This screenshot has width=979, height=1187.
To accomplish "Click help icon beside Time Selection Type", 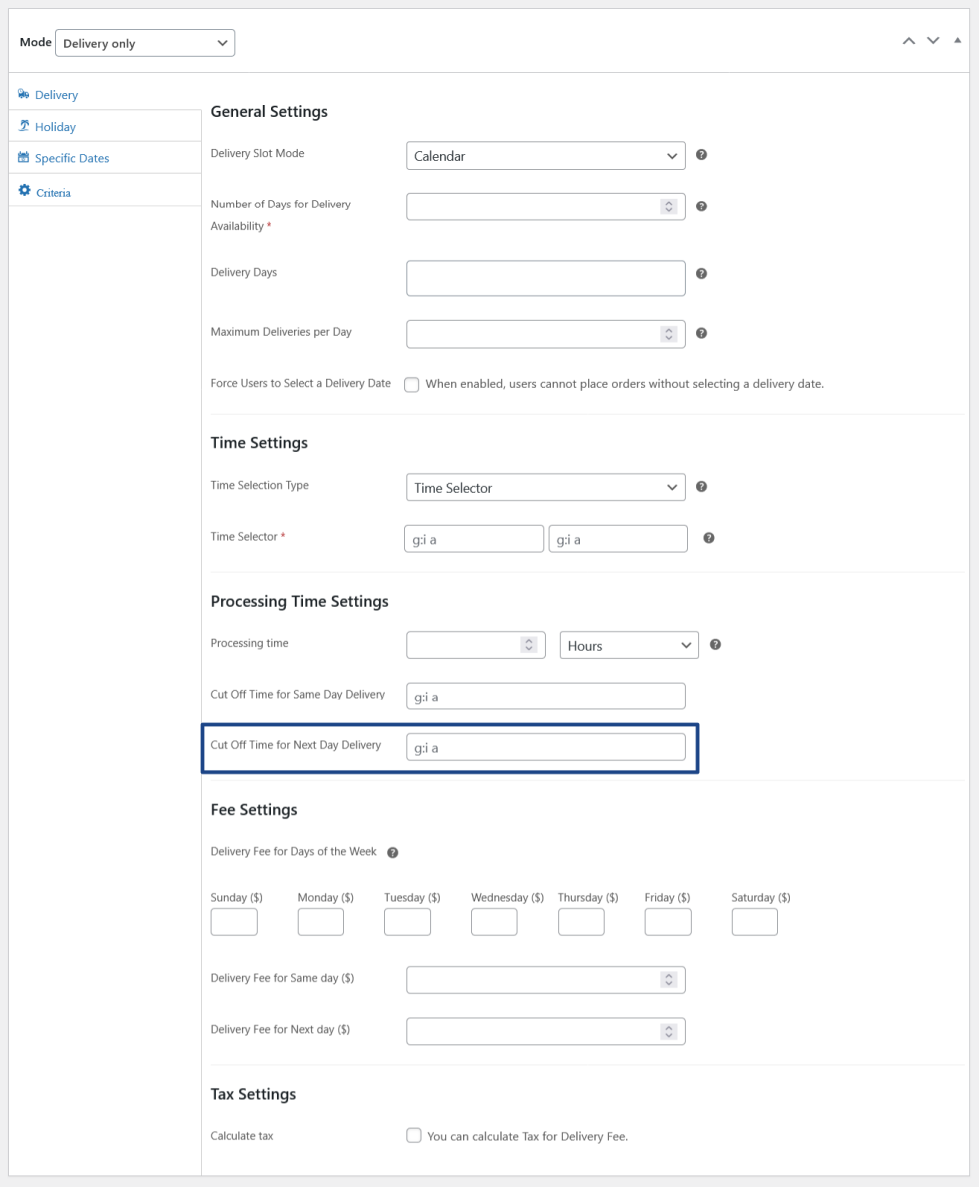I will point(701,487).
